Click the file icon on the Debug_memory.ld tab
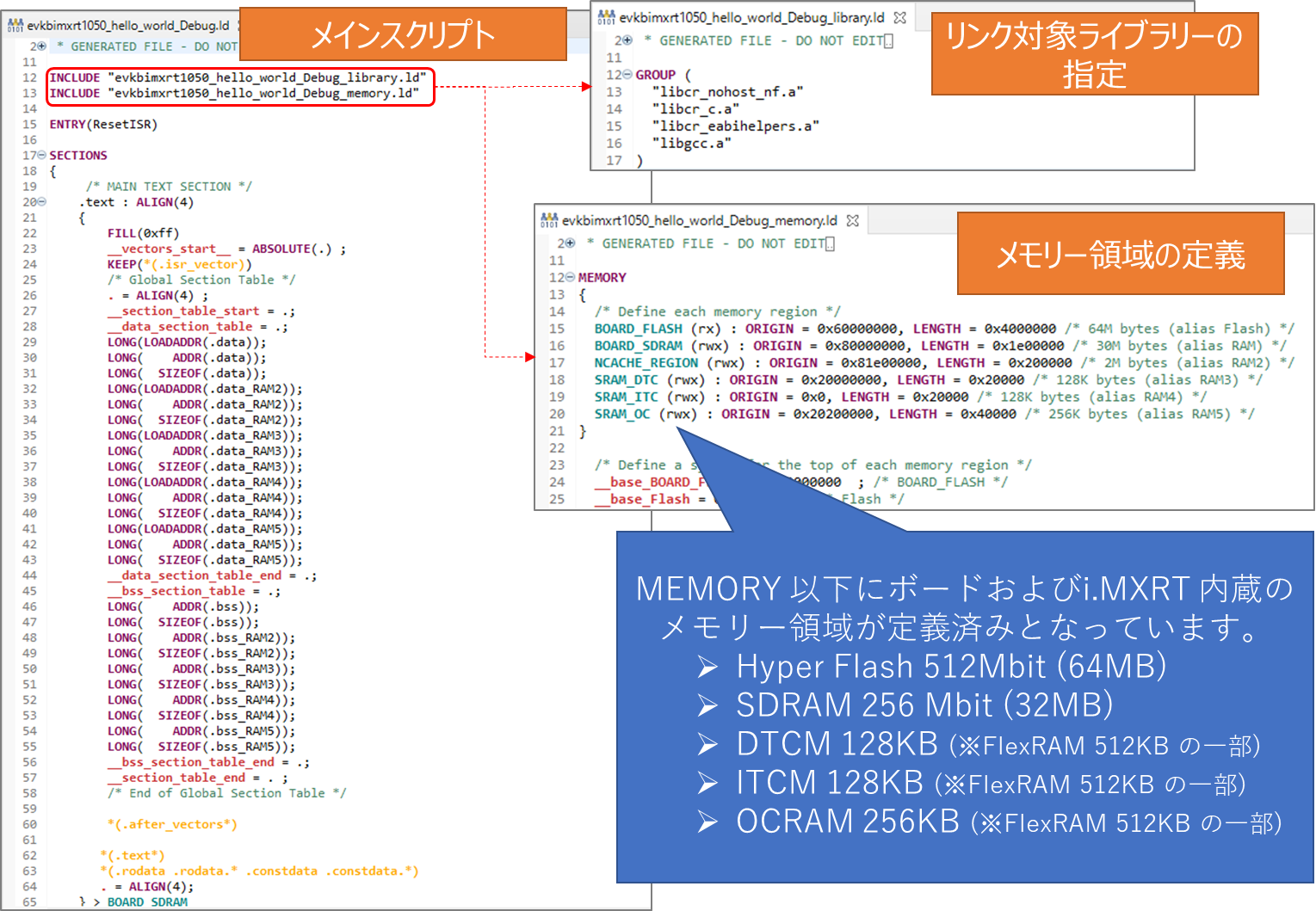 [549, 220]
